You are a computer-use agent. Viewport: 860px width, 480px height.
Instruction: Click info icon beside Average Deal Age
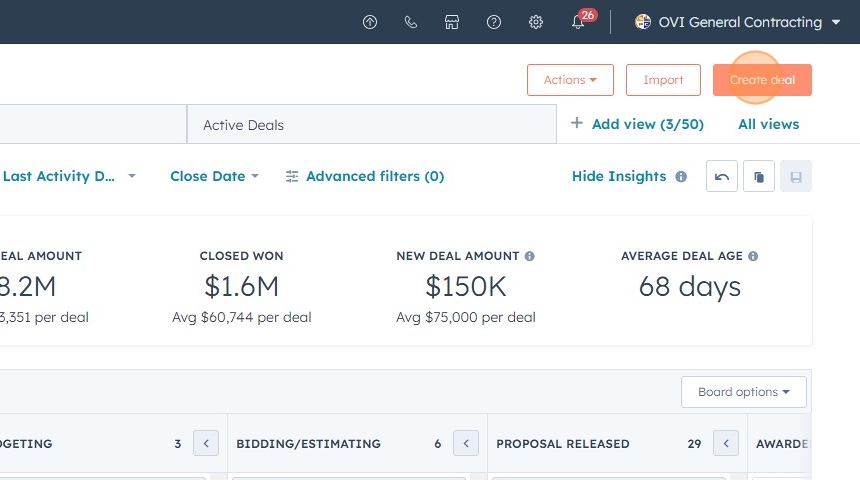click(753, 256)
